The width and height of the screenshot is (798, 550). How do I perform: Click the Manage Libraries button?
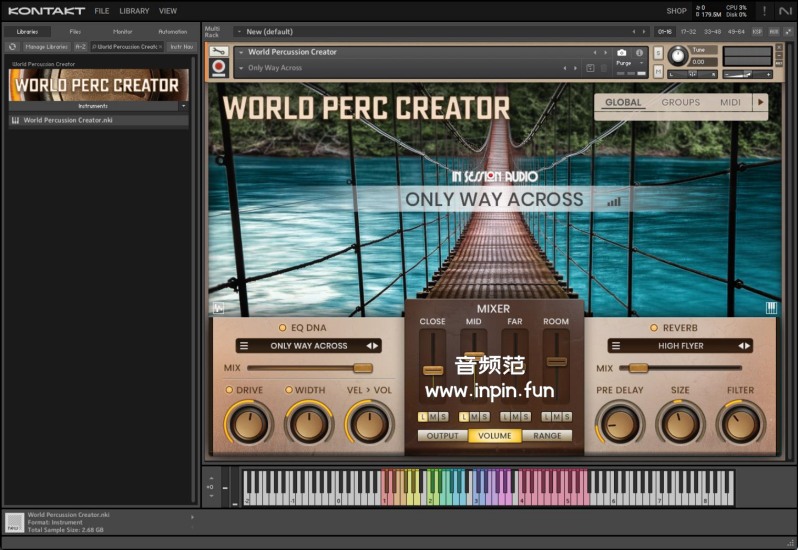point(46,46)
